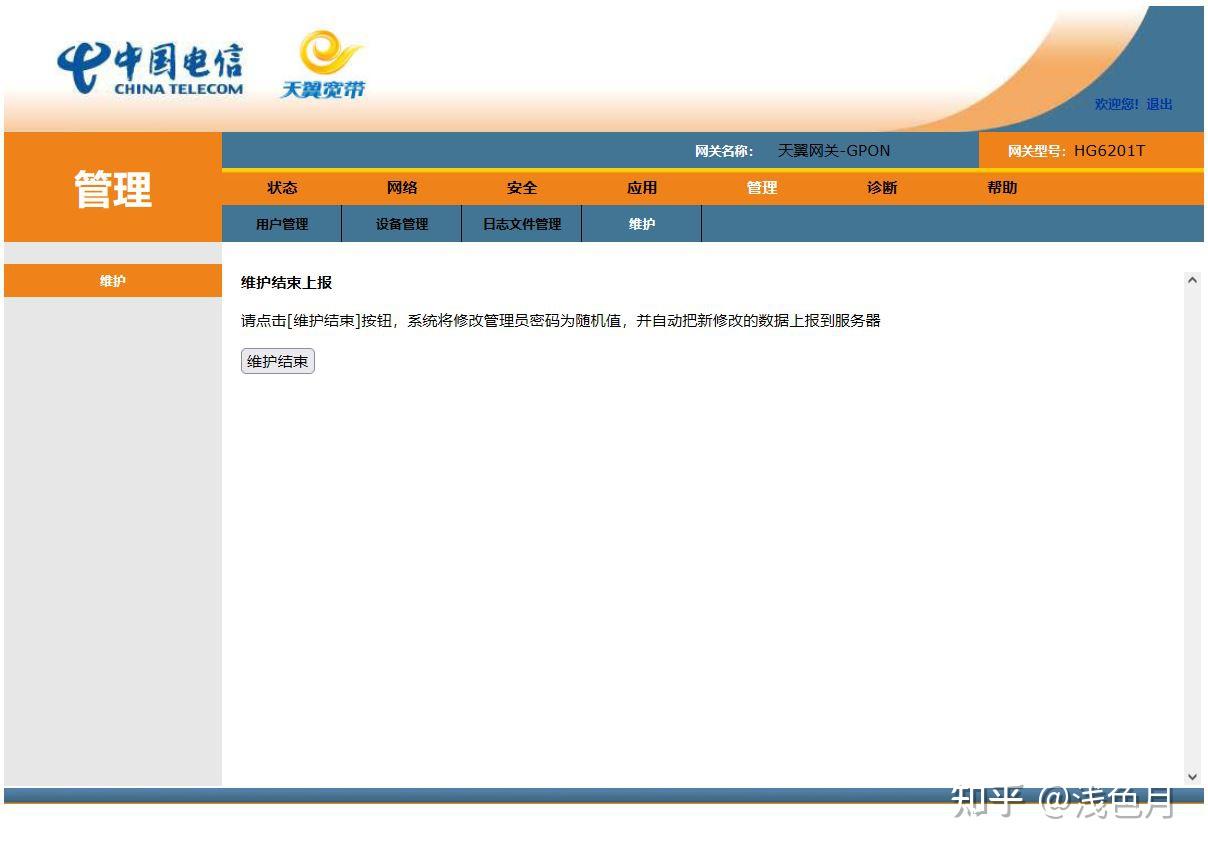Screen dimensions: 1208x850
Task: Click the 退出 logout link
Action: pos(1159,104)
